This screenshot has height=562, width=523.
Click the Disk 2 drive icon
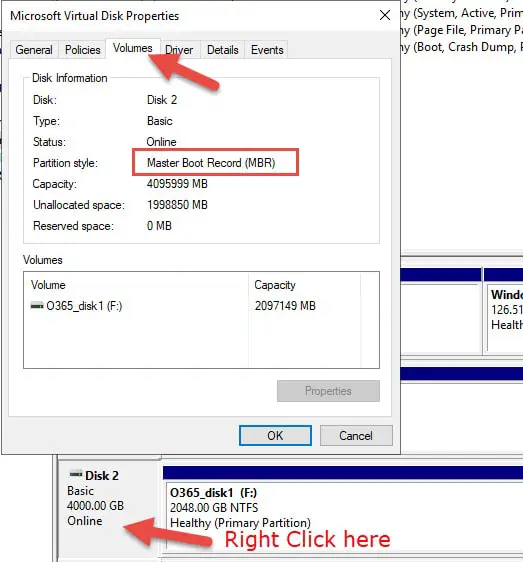[76, 474]
